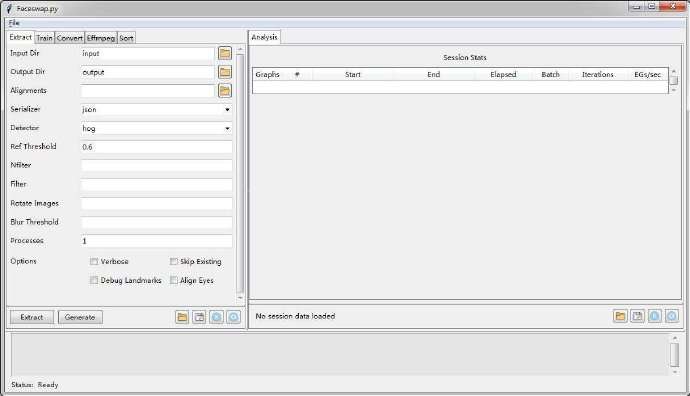Image resolution: width=690 pixels, height=396 pixels.
Task: Click the EGs/sec column header
Action: pyautogui.click(x=647, y=74)
